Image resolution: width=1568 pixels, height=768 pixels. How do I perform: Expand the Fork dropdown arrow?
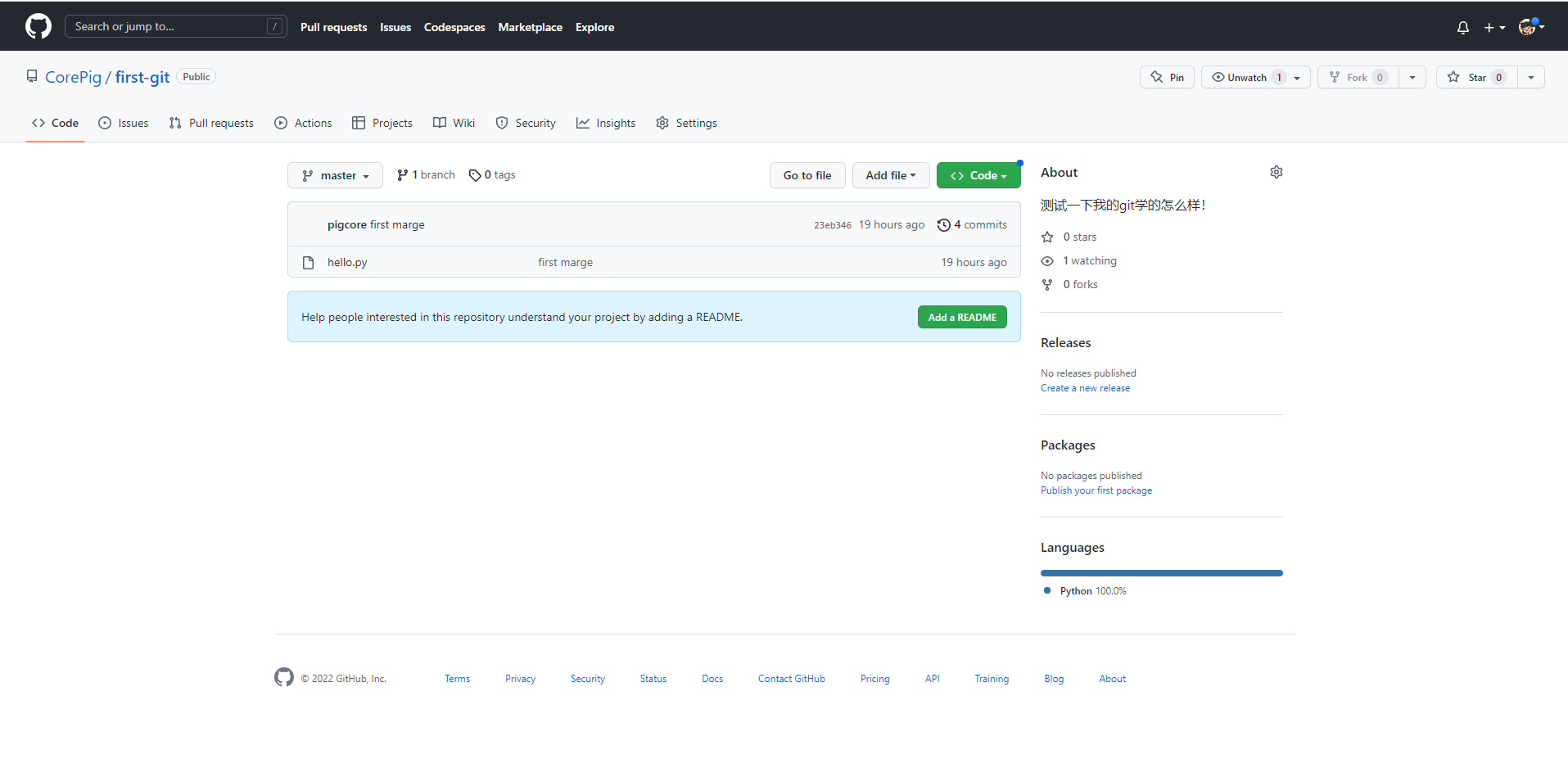1412,77
